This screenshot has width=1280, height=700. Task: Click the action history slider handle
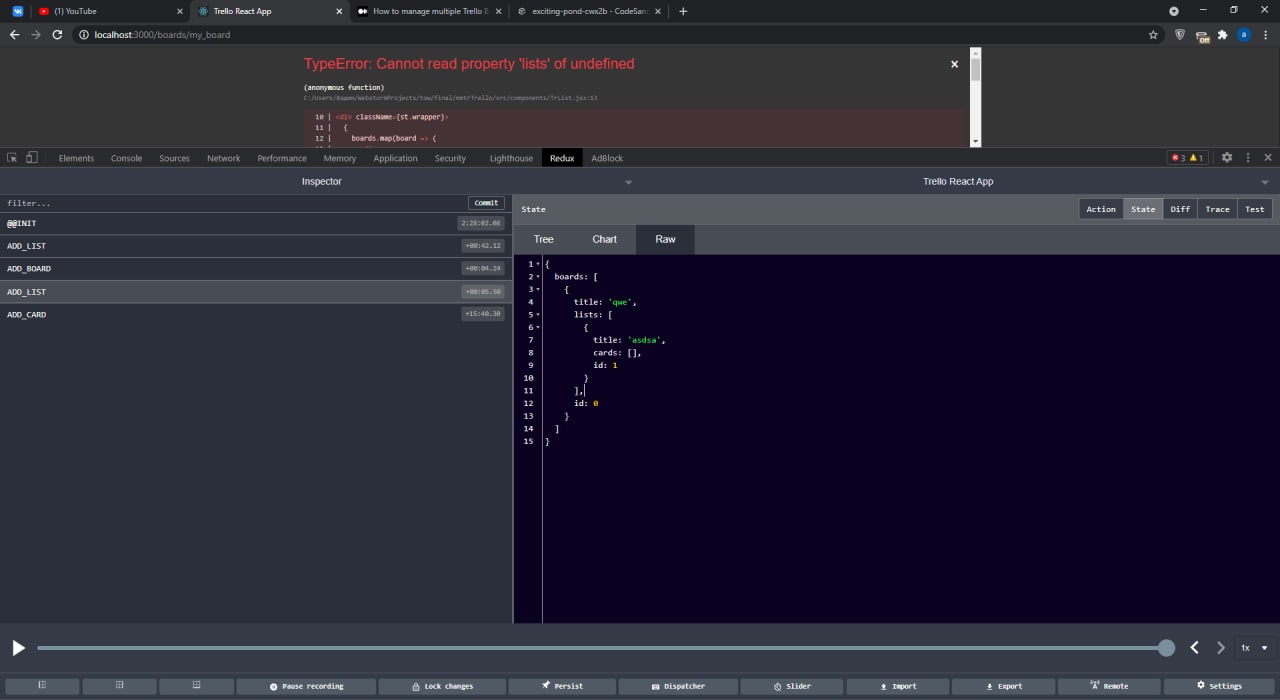1166,648
